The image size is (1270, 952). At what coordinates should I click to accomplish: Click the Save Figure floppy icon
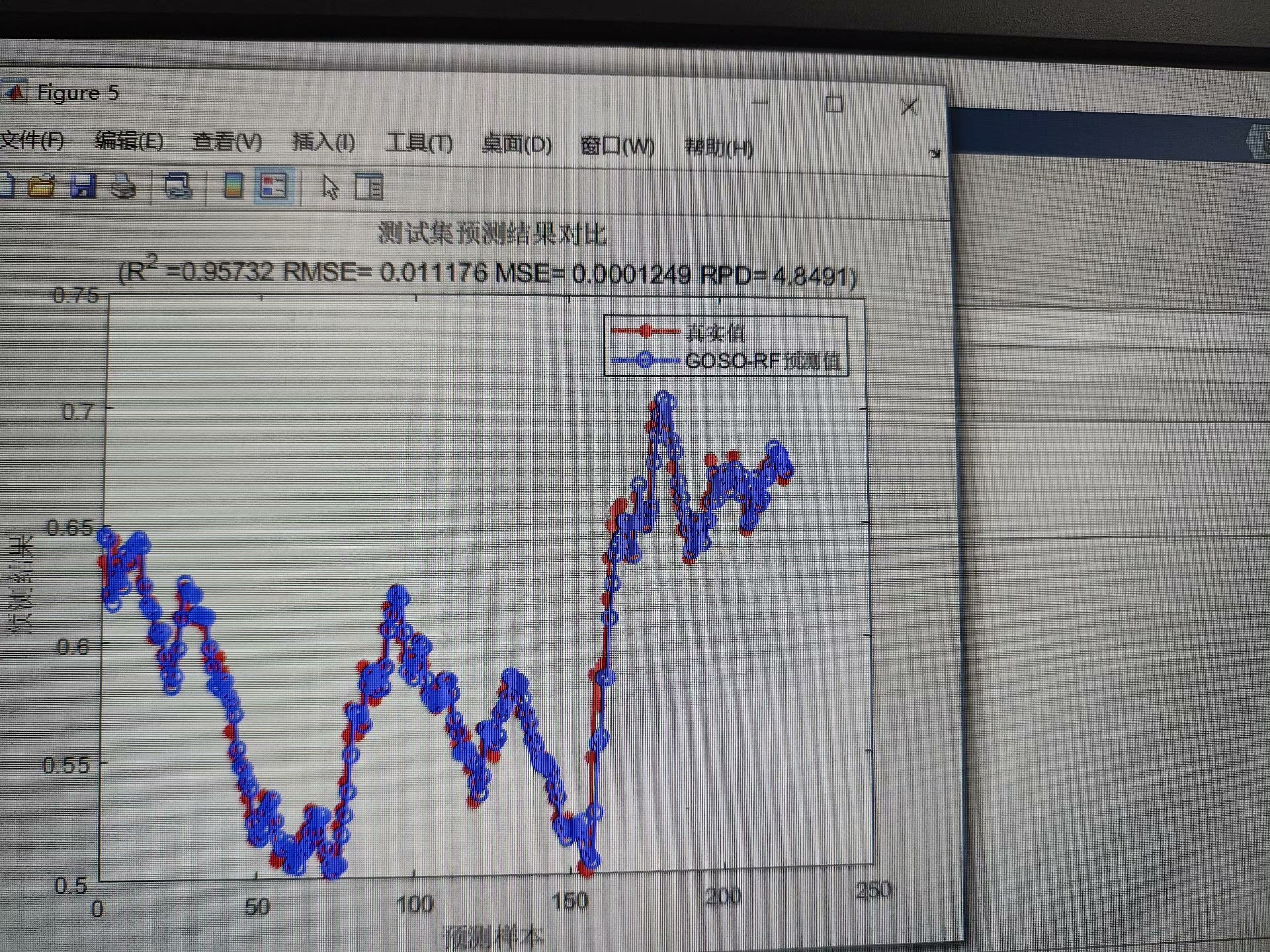coord(83,186)
